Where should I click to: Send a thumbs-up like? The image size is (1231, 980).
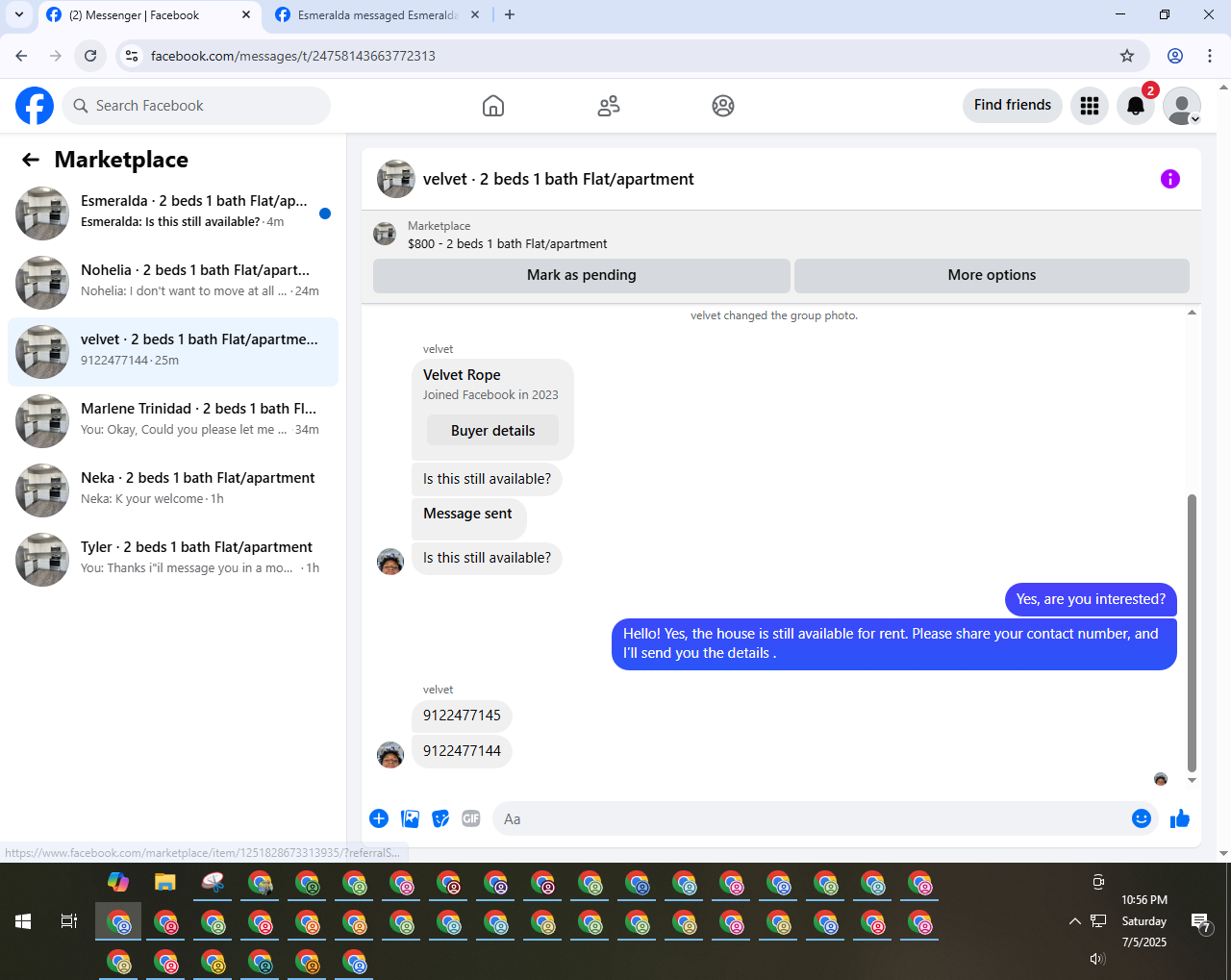[x=1180, y=818]
